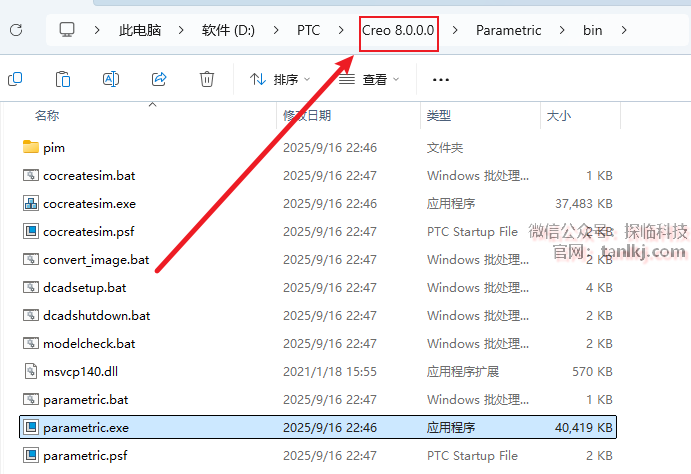Open the 排序 sort dropdown
This screenshot has height=474, width=691.
click(280, 79)
